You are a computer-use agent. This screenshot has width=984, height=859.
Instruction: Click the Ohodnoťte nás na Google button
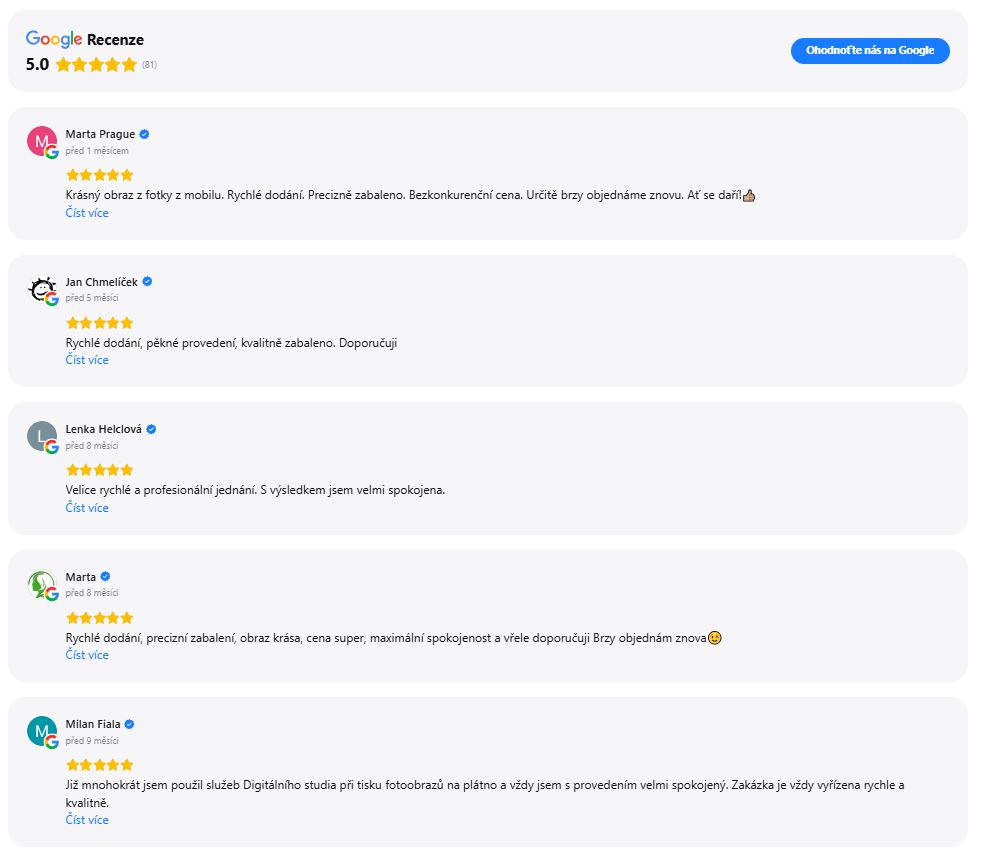[x=869, y=51]
